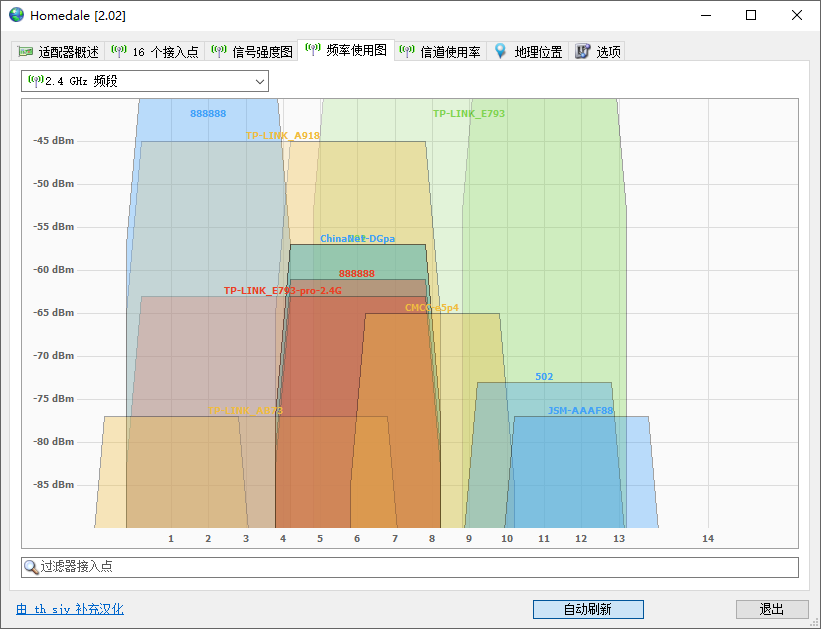The width and height of the screenshot is (821, 629).
Task: Open the th_sjy 补充汉化 link
Action: click(x=70, y=609)
